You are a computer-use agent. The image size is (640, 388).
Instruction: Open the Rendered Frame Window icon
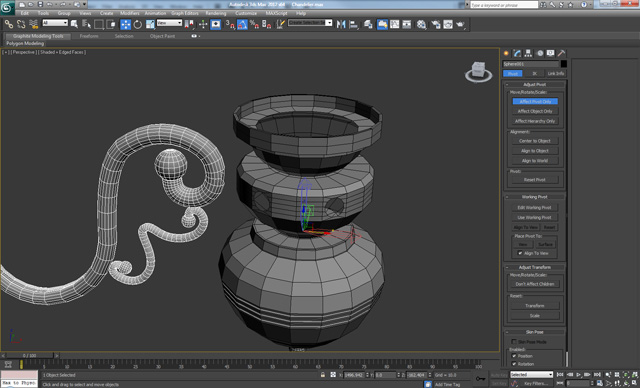pos(448,24)
